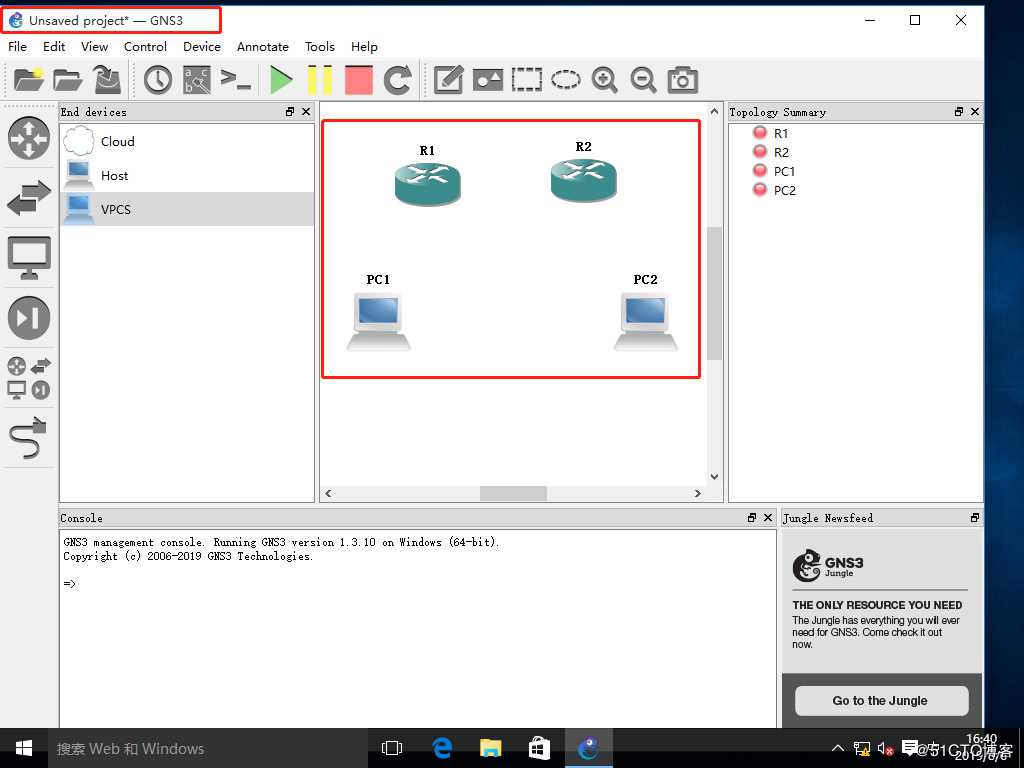Click canvas vertical scrollbar down arrow
Screen dimensions: 1024x768
(x=714, y=476)
